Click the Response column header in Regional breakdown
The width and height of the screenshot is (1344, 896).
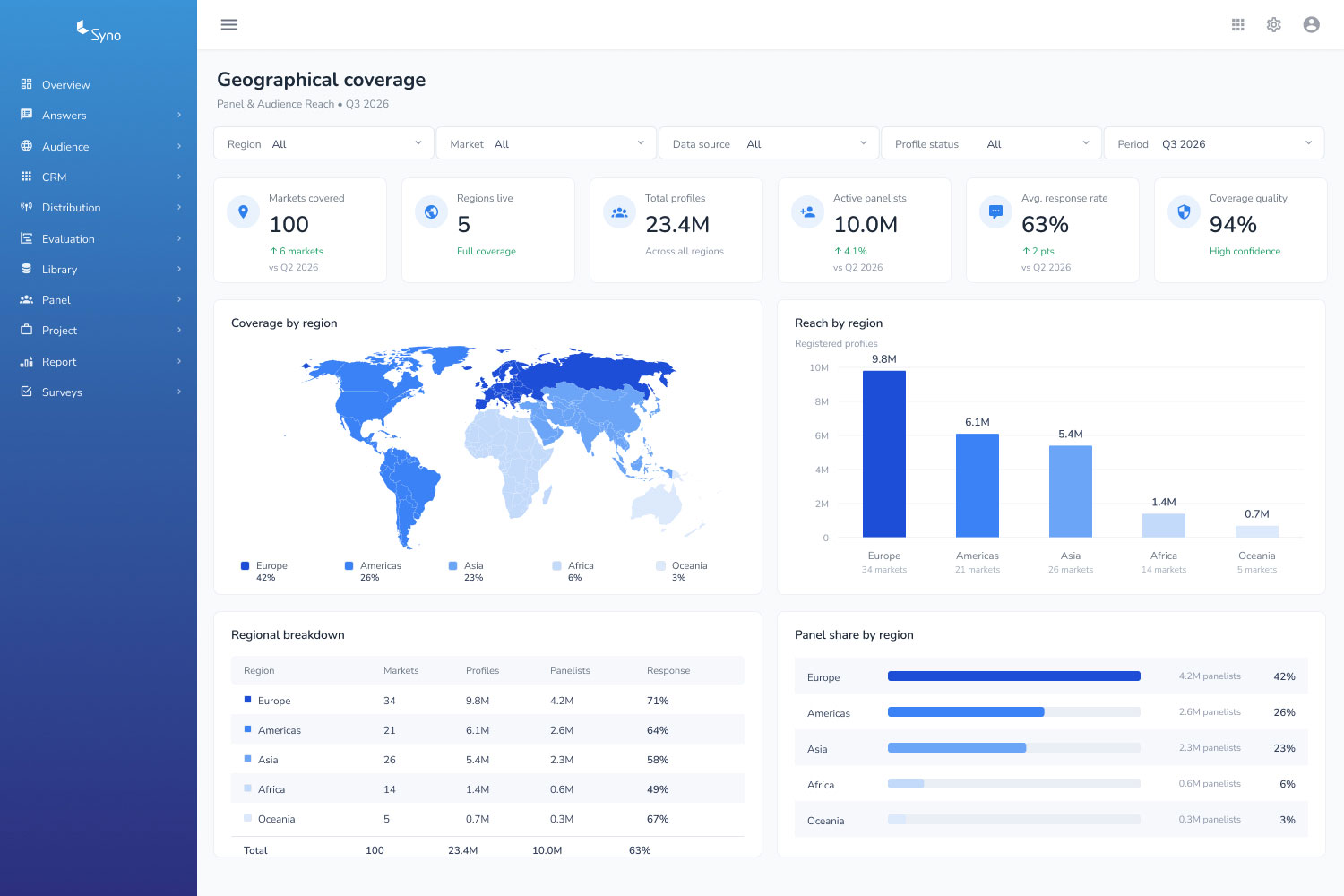(668, 670)
